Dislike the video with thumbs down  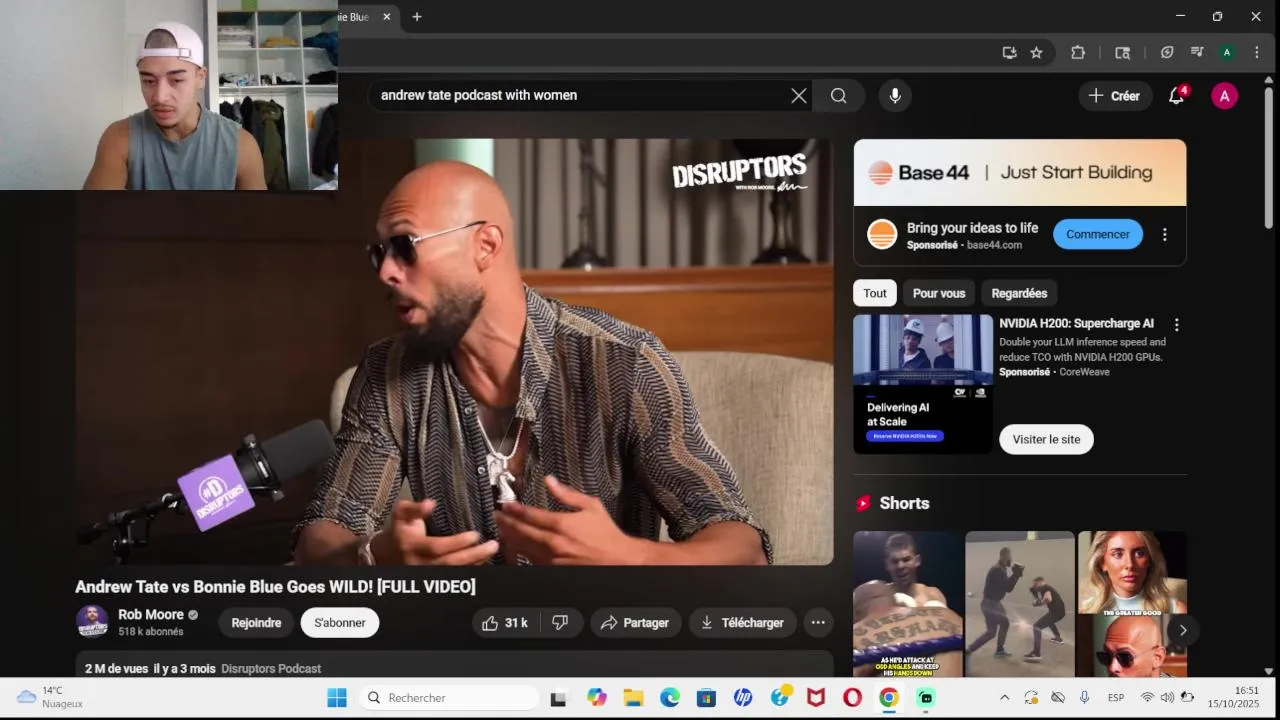tap(560, 623)
